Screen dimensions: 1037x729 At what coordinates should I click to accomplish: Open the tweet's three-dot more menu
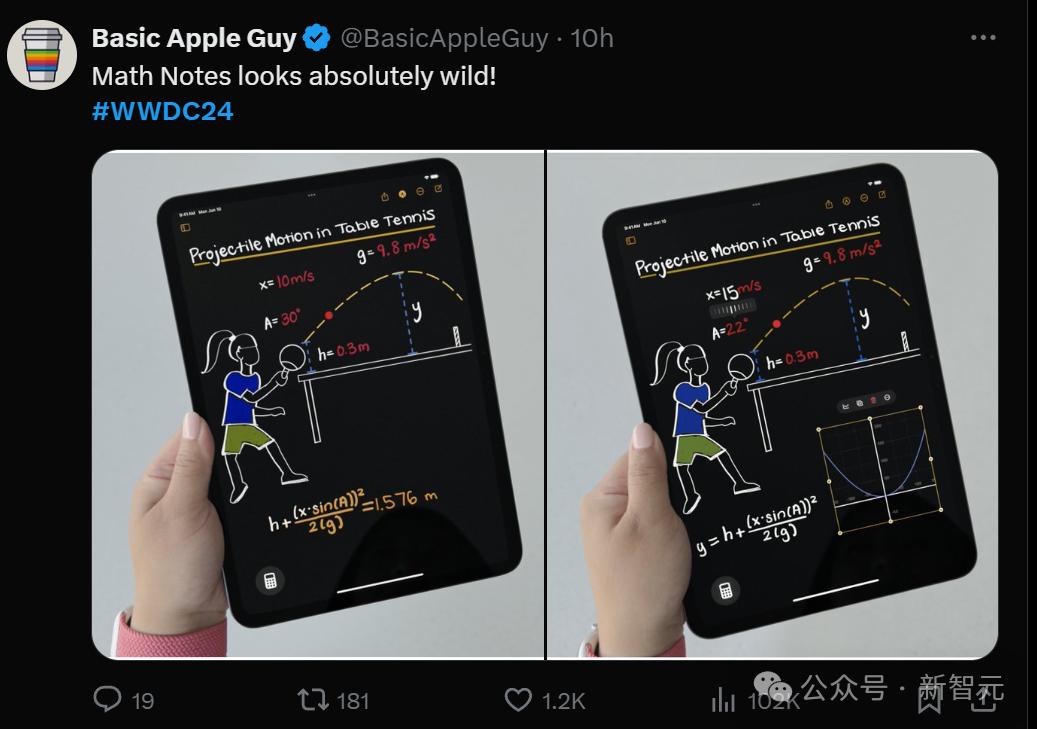[983, 39]
